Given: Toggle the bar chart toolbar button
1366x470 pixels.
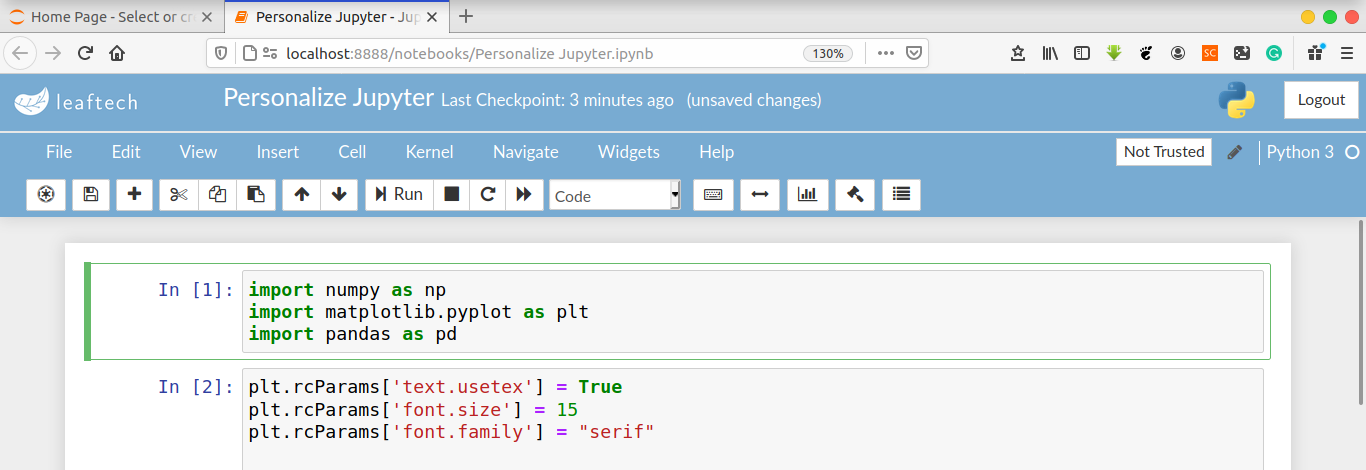Looking at the screenshot, I should click(807, 195).
